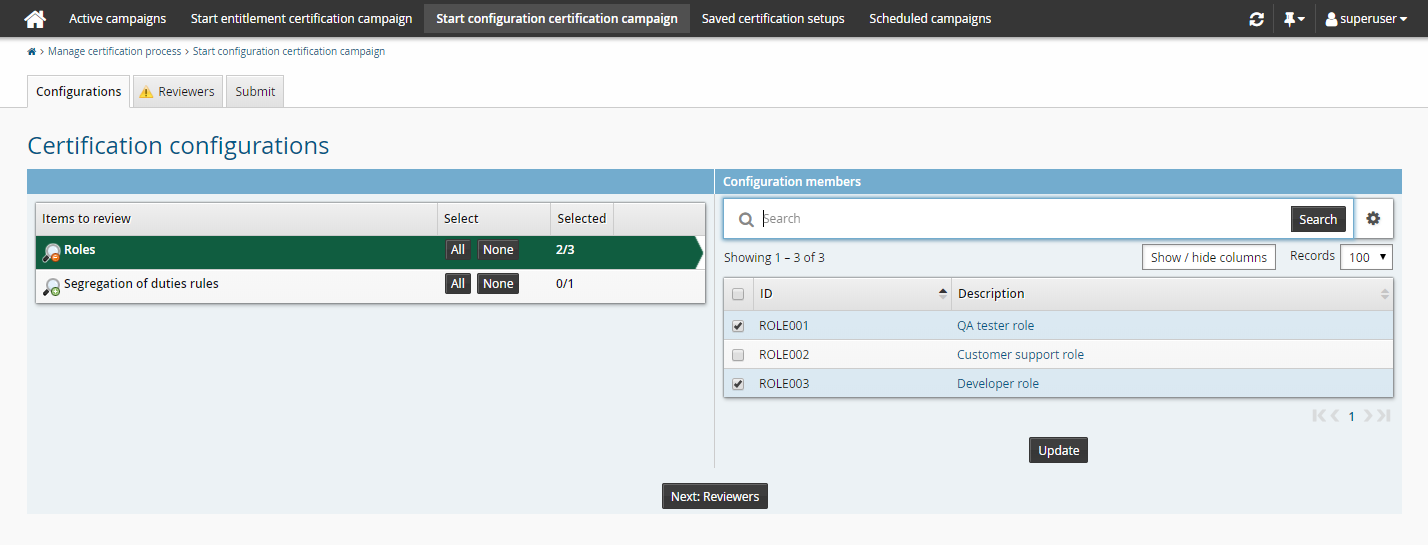Click the gear settings icon beside Search
Viewport: 1428px width, 545px height.
tap(1373, 218)
